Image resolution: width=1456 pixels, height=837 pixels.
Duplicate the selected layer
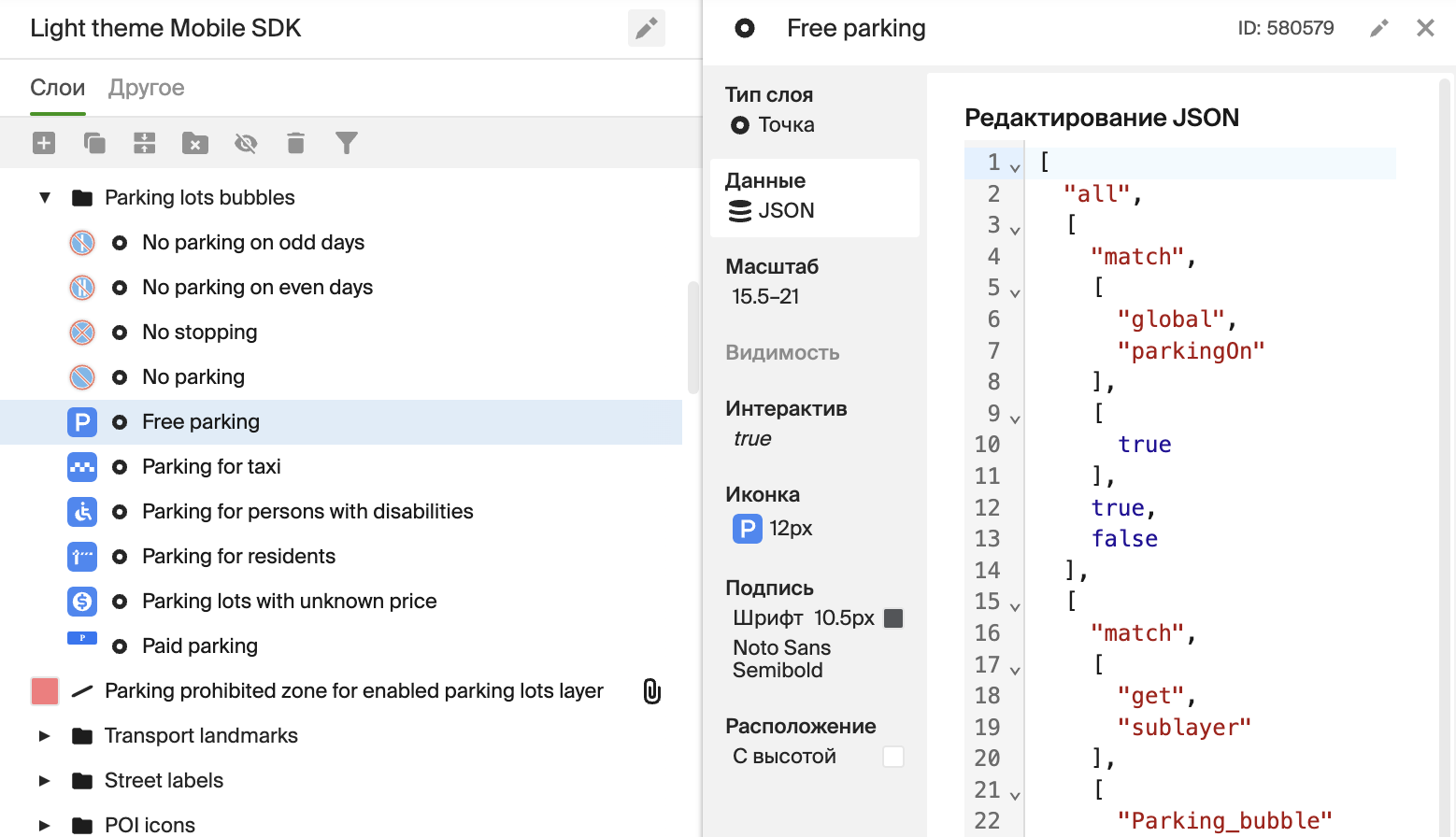coord(94,143)
